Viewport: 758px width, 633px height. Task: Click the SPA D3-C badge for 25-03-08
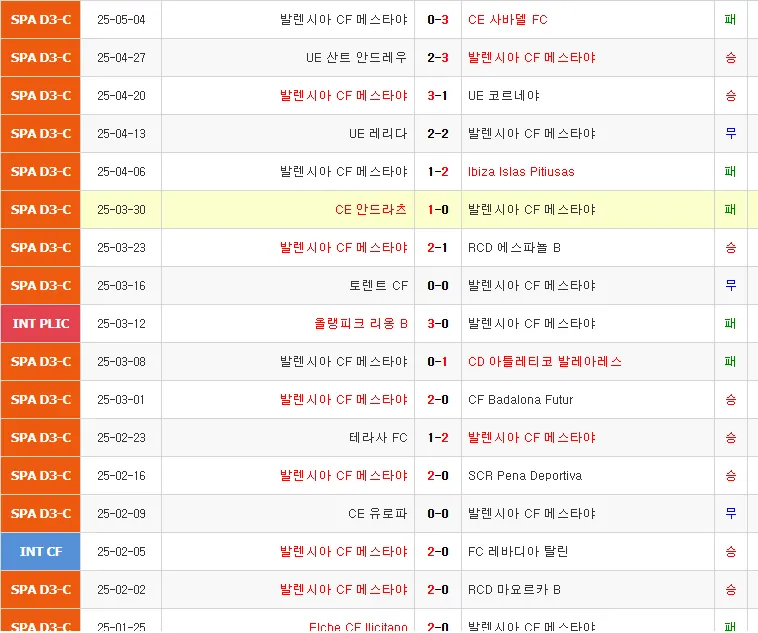pos(41,361)
